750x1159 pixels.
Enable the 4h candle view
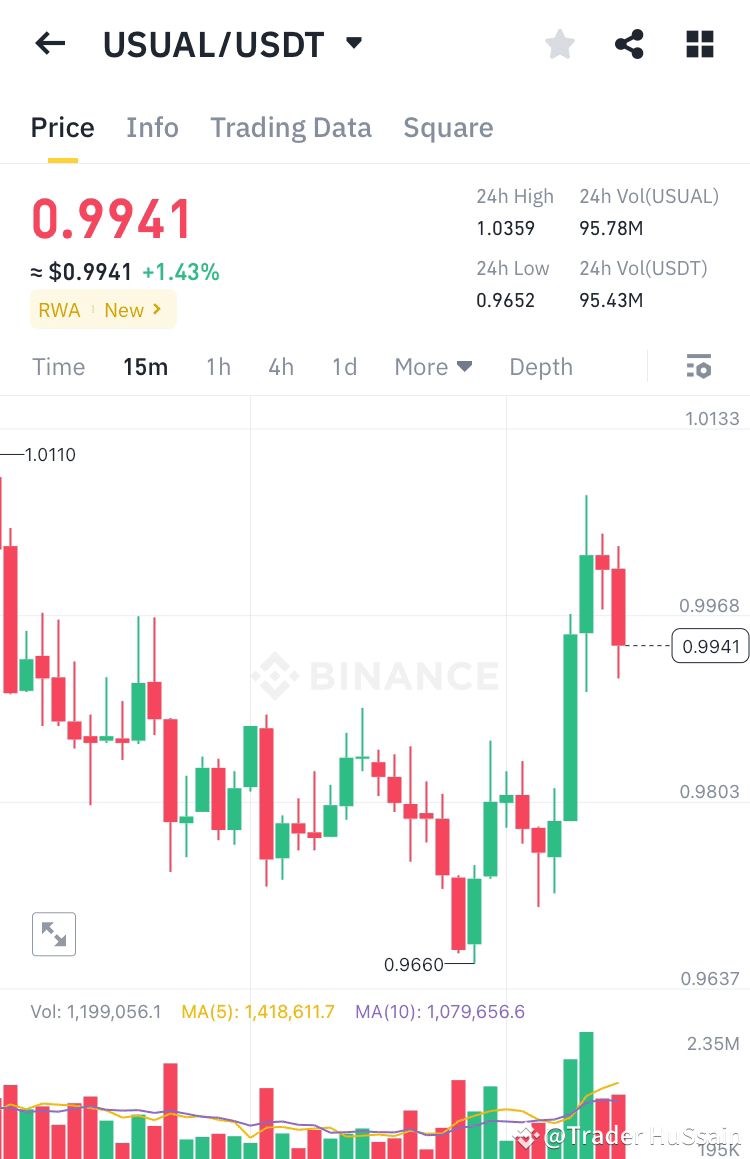pos(281,366)
